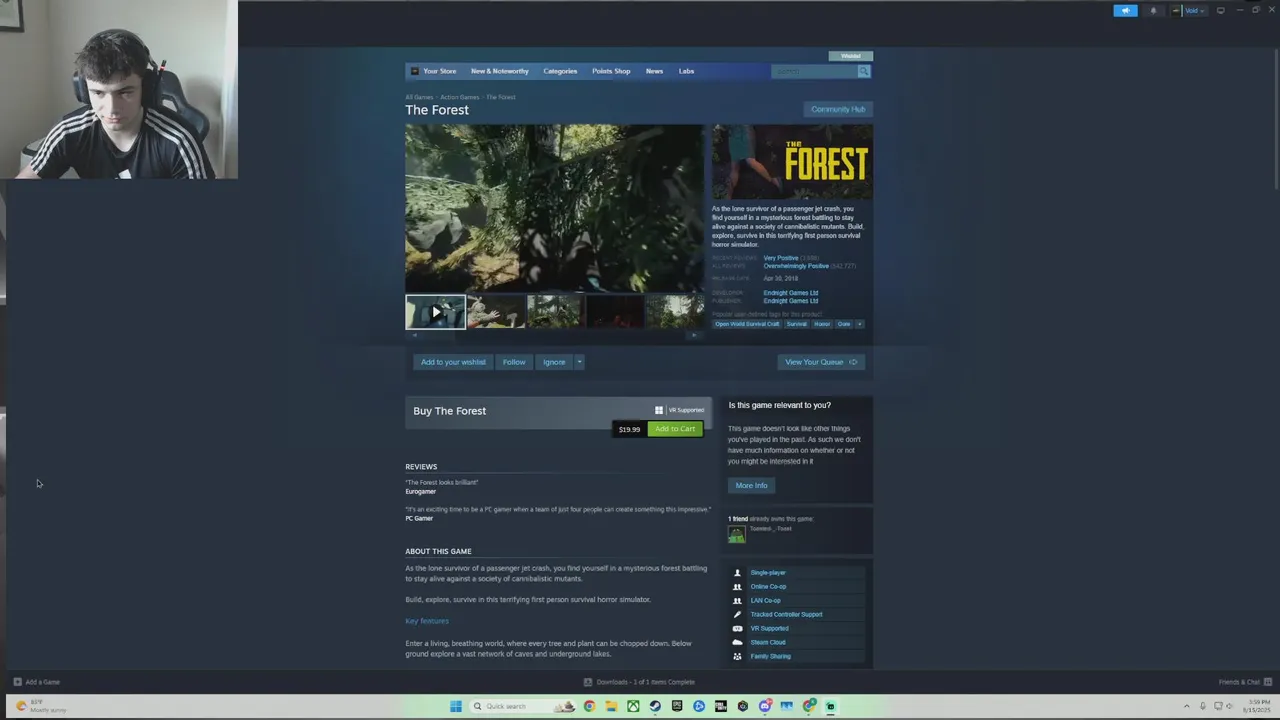Open the Windows Start menu
Screen dimensions: 1280x720
[x=456, y=706]
